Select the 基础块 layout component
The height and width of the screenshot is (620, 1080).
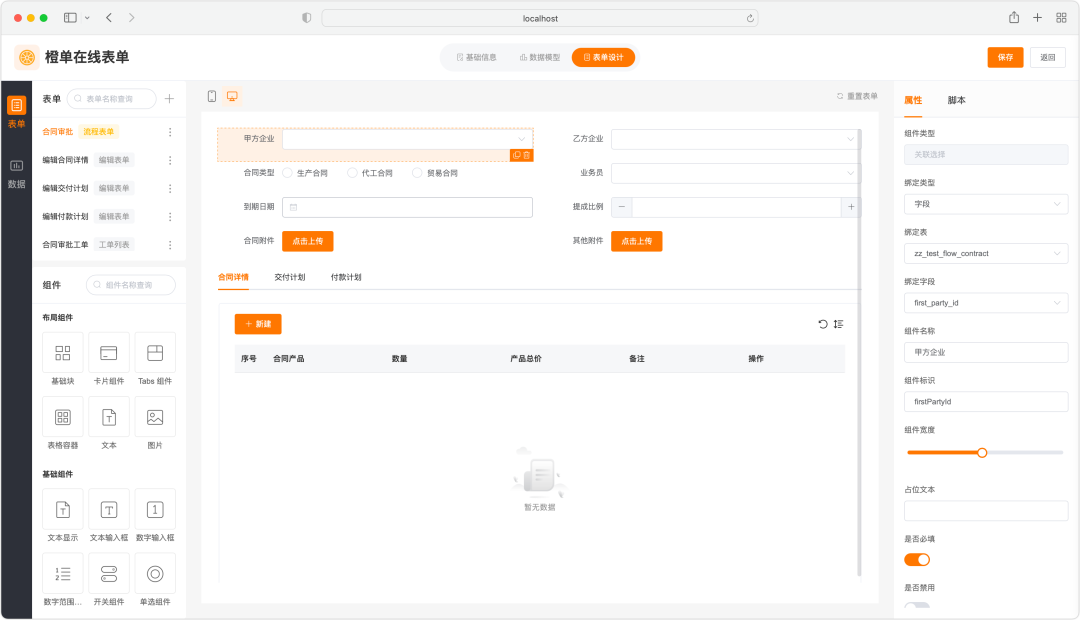pos(63,359)
